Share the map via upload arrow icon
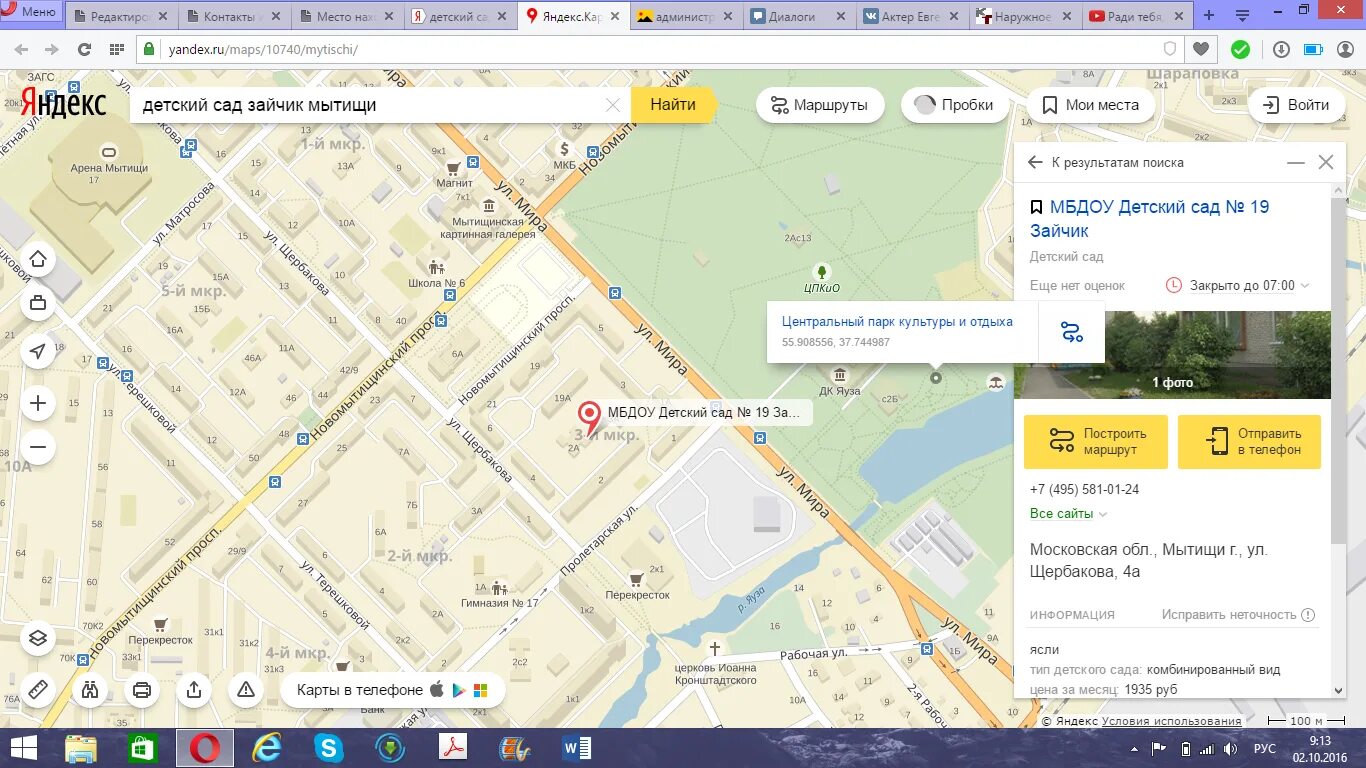 194,690
